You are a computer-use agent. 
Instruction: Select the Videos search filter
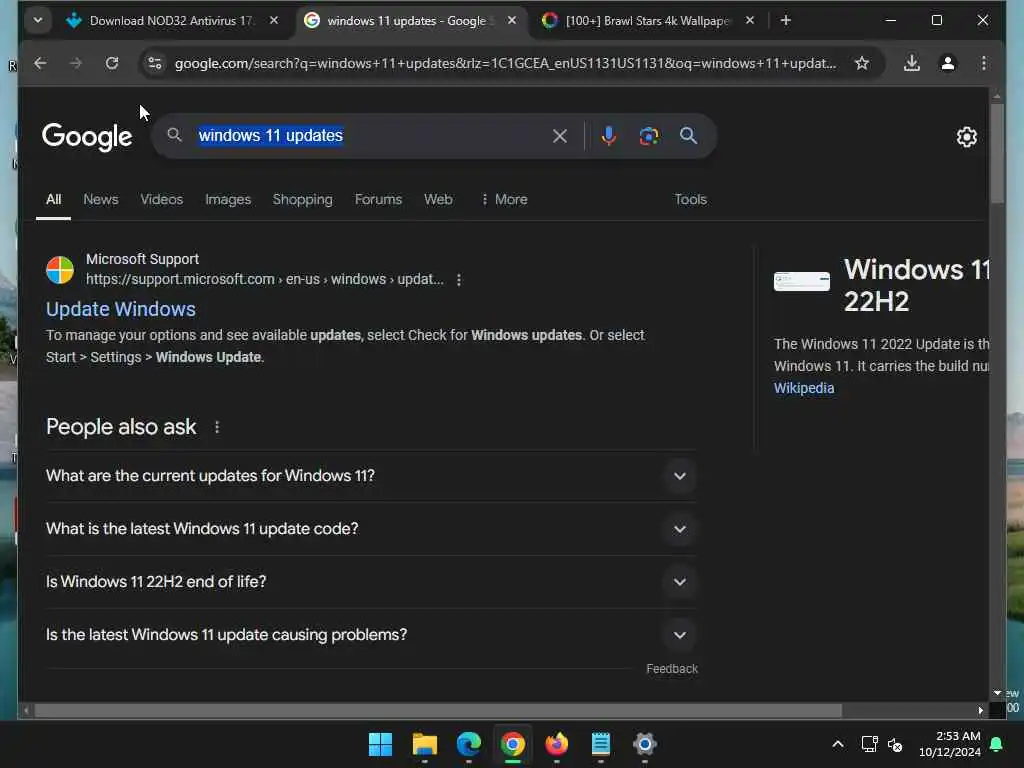click(161, 199)
